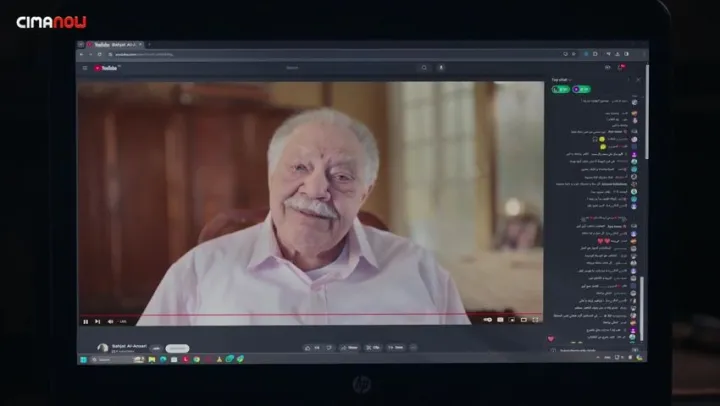Open the Windows Start button on the taskbar
Viewport: 720px width, 406px height.
coord(84,360)
